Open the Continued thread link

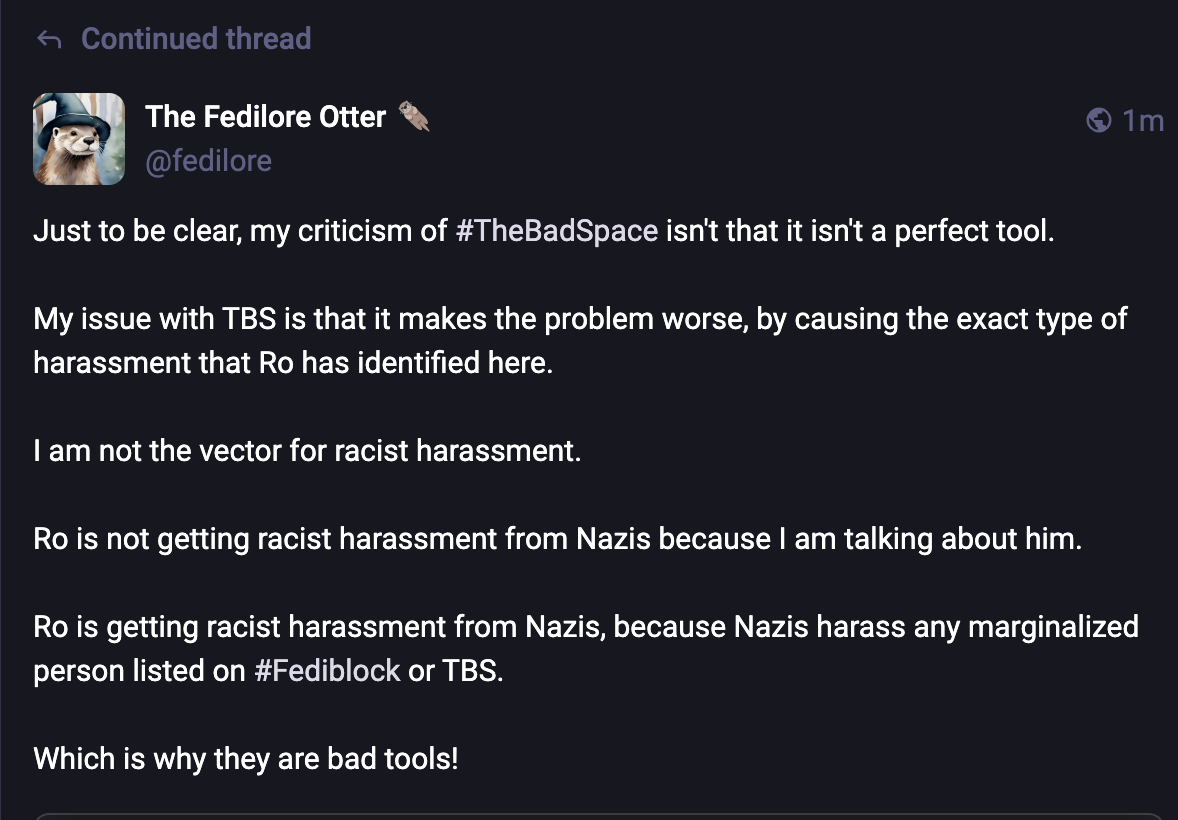(196, 39)
